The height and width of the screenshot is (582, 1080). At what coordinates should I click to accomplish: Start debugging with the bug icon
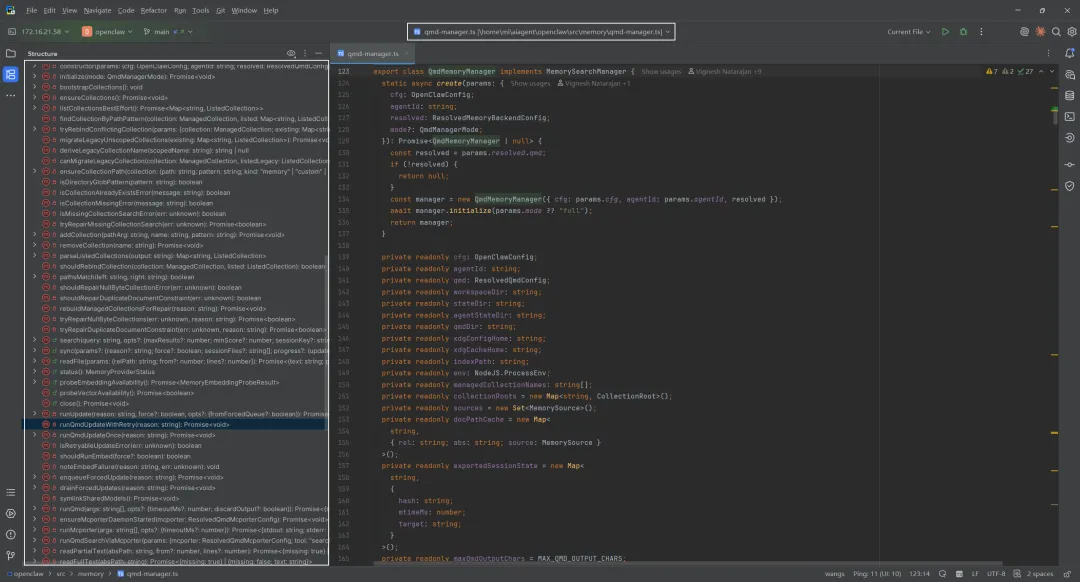coord(962,32)
